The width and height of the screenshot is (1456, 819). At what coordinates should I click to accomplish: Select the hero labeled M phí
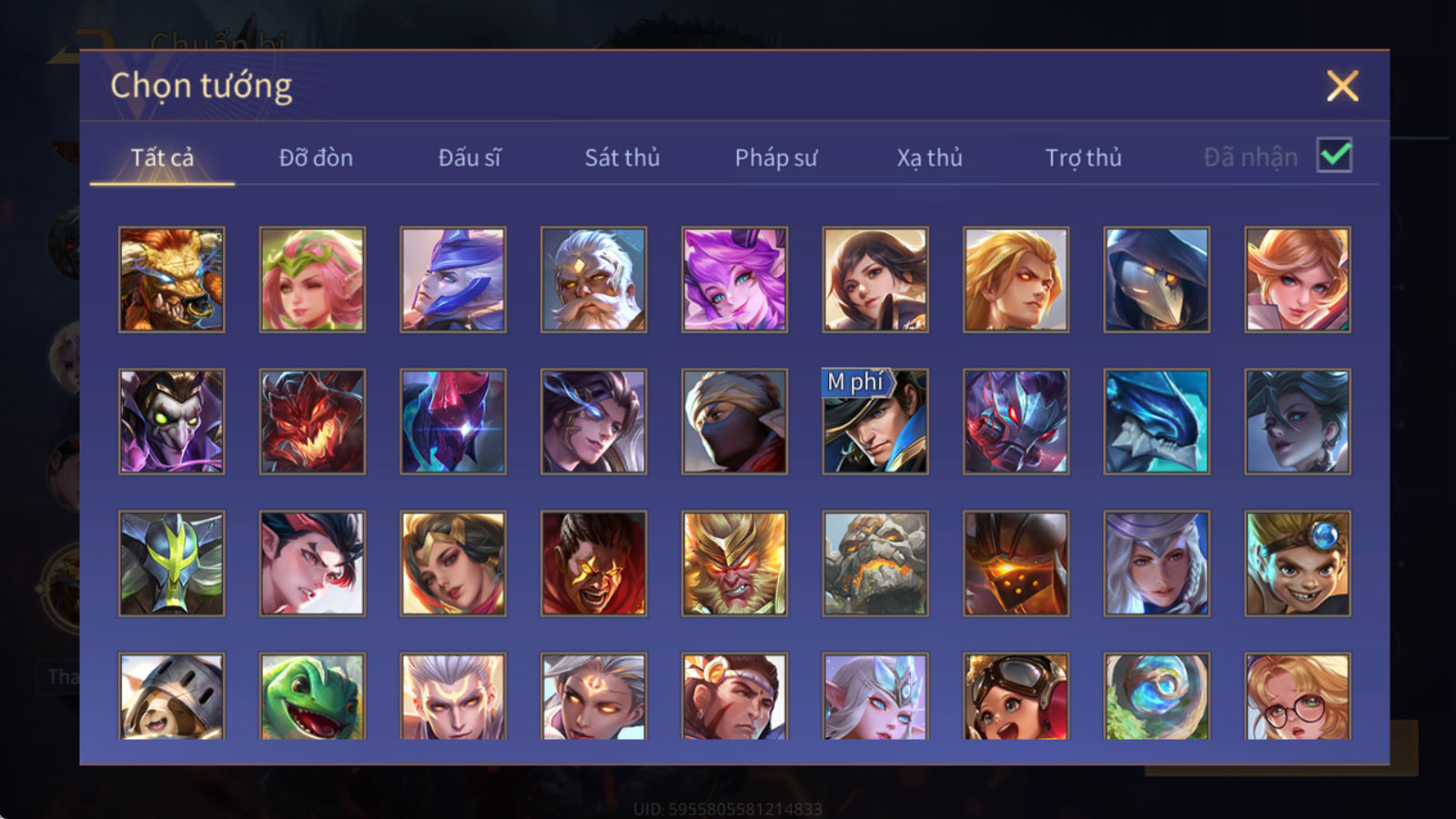(x=875, y=421)
